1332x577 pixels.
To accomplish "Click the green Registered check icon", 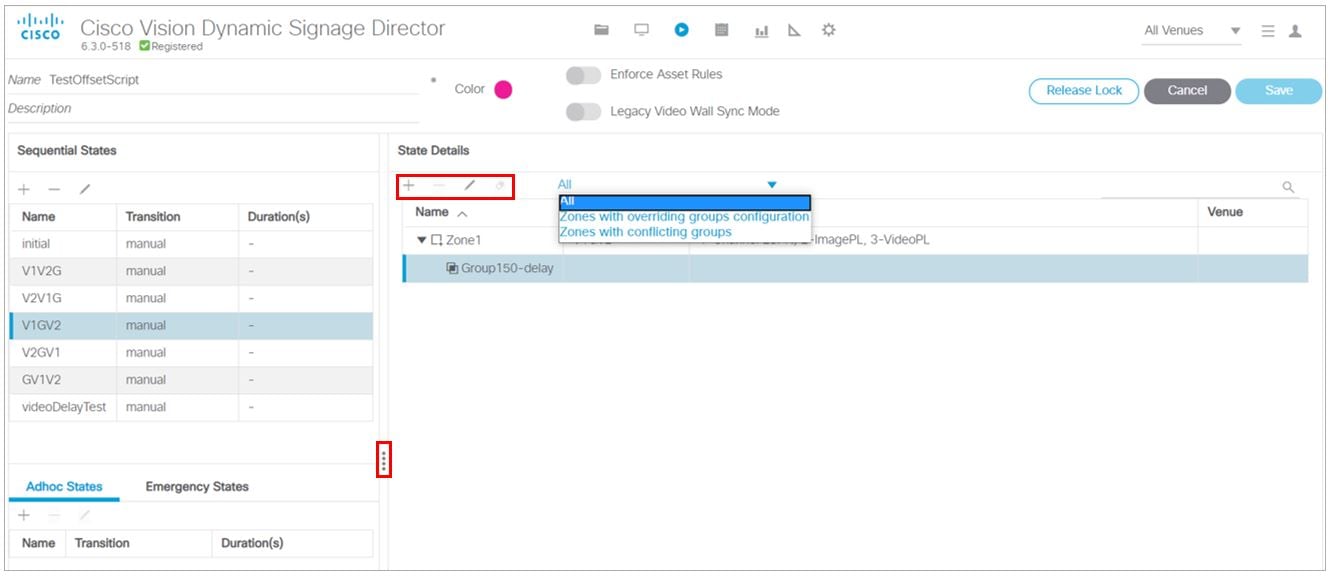I will 145,46.
